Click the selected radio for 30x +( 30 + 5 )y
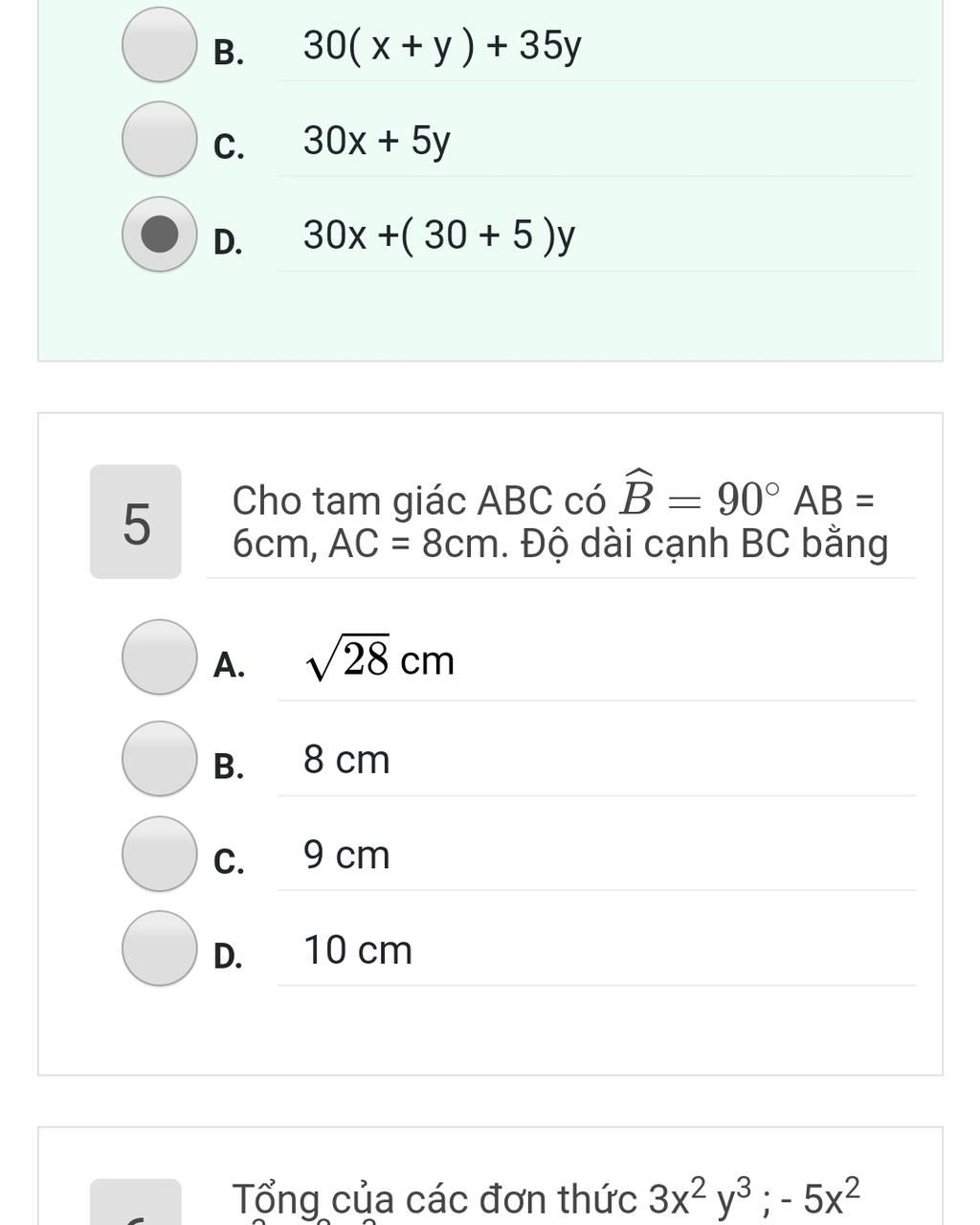980x1225 pixels. point(160,234)
